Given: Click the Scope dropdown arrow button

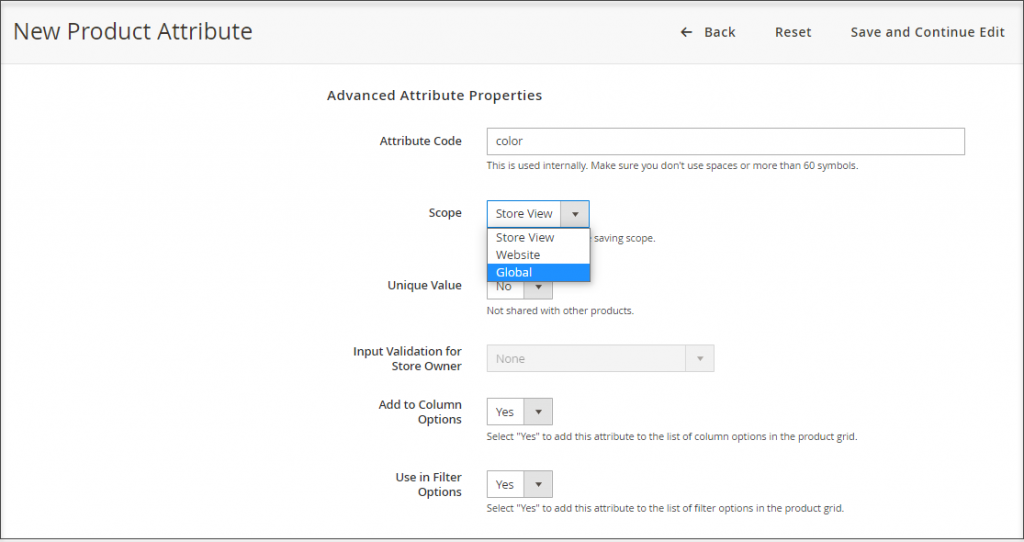Looking at the screenshot, I should coord(575,214).
